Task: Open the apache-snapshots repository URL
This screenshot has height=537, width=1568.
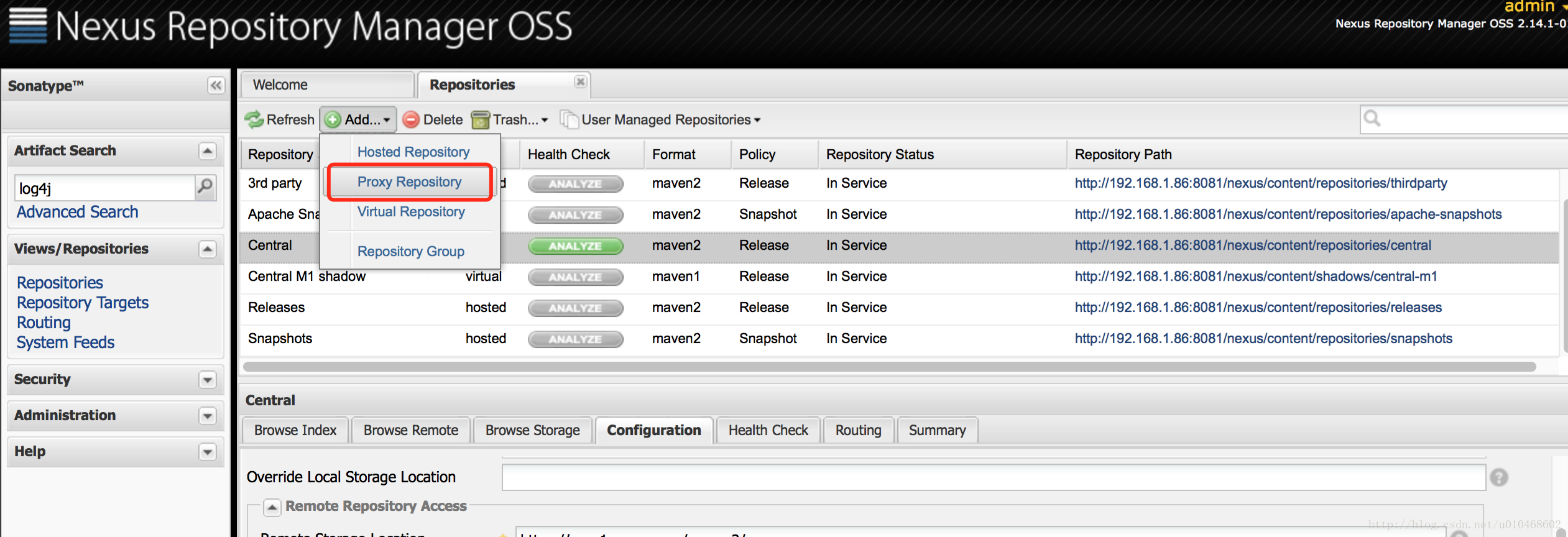Action: click(x=1288, y=214)
